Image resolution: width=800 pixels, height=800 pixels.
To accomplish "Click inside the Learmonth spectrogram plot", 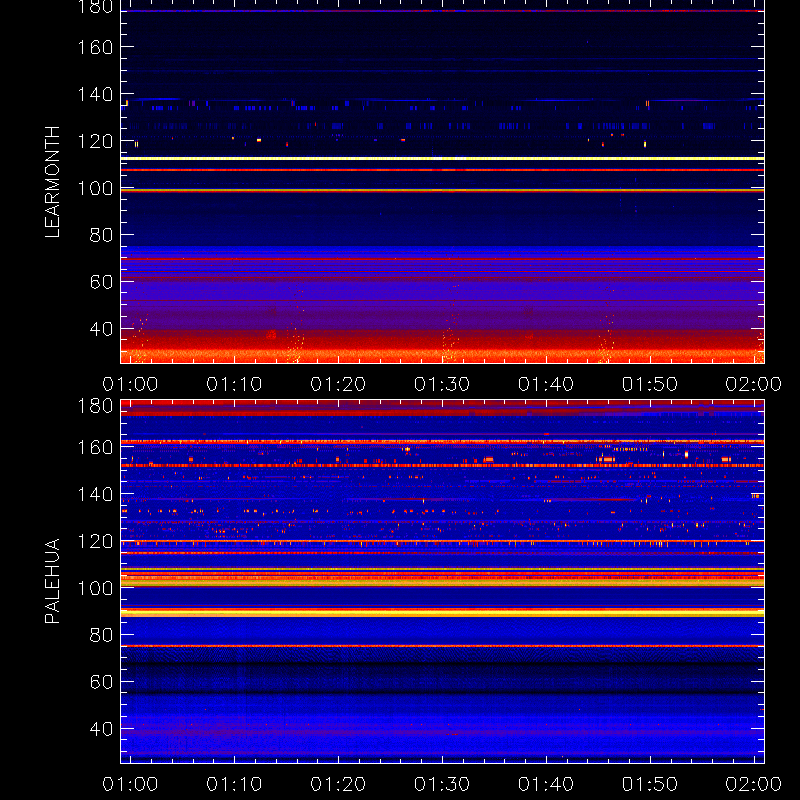I will pos(442,182).
